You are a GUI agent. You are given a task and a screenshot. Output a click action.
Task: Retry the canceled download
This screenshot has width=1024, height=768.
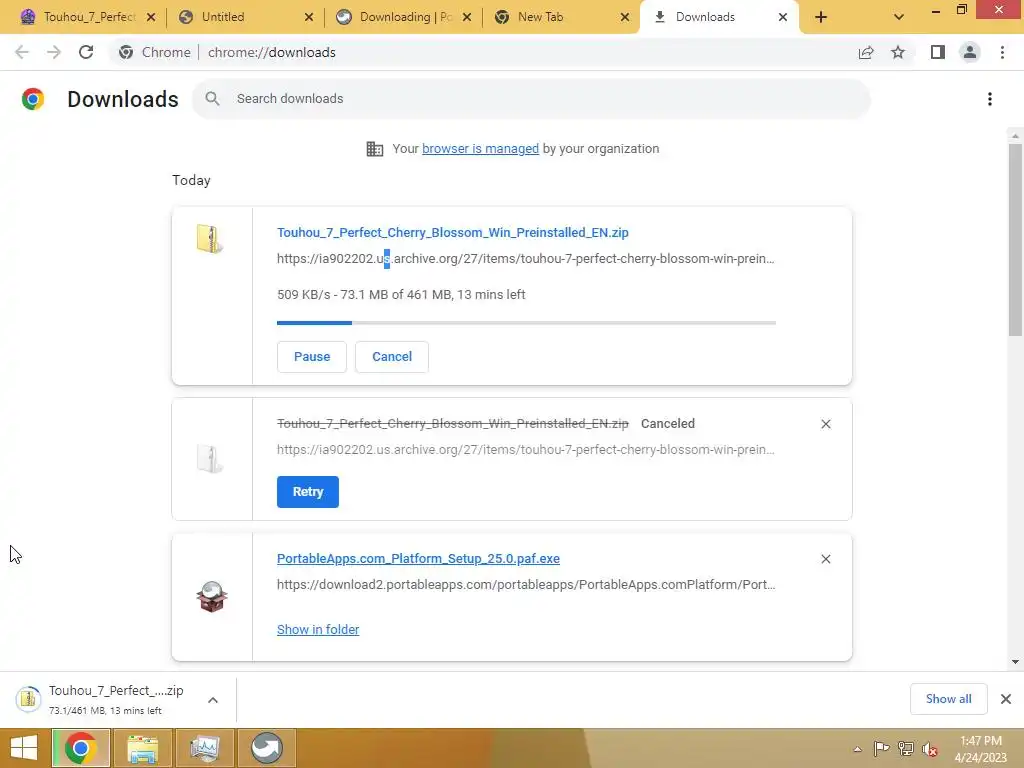point(308,492)
